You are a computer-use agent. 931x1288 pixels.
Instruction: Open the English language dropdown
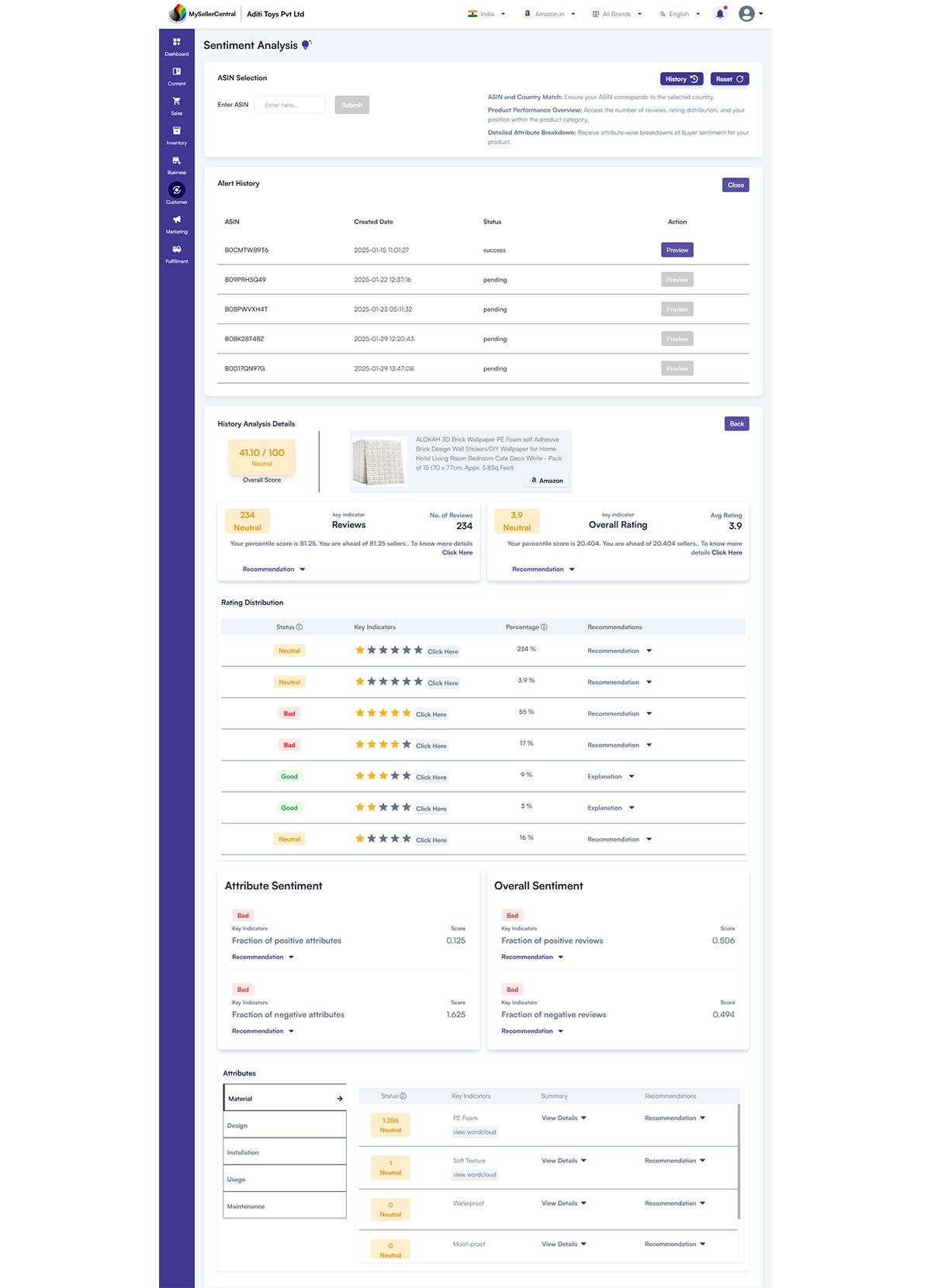[x=680, y=14]
